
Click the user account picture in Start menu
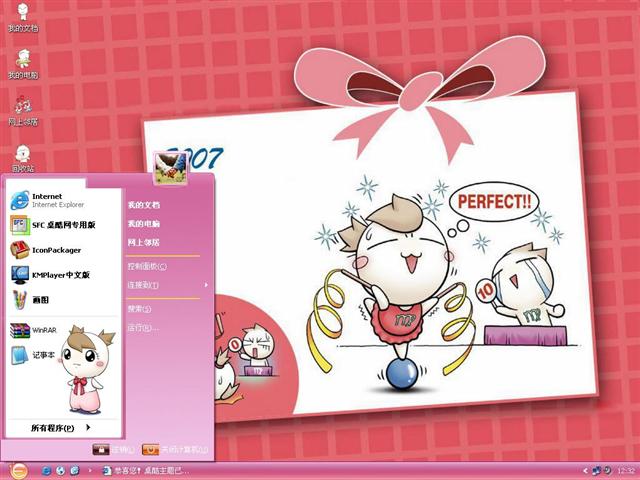[171, 168]
